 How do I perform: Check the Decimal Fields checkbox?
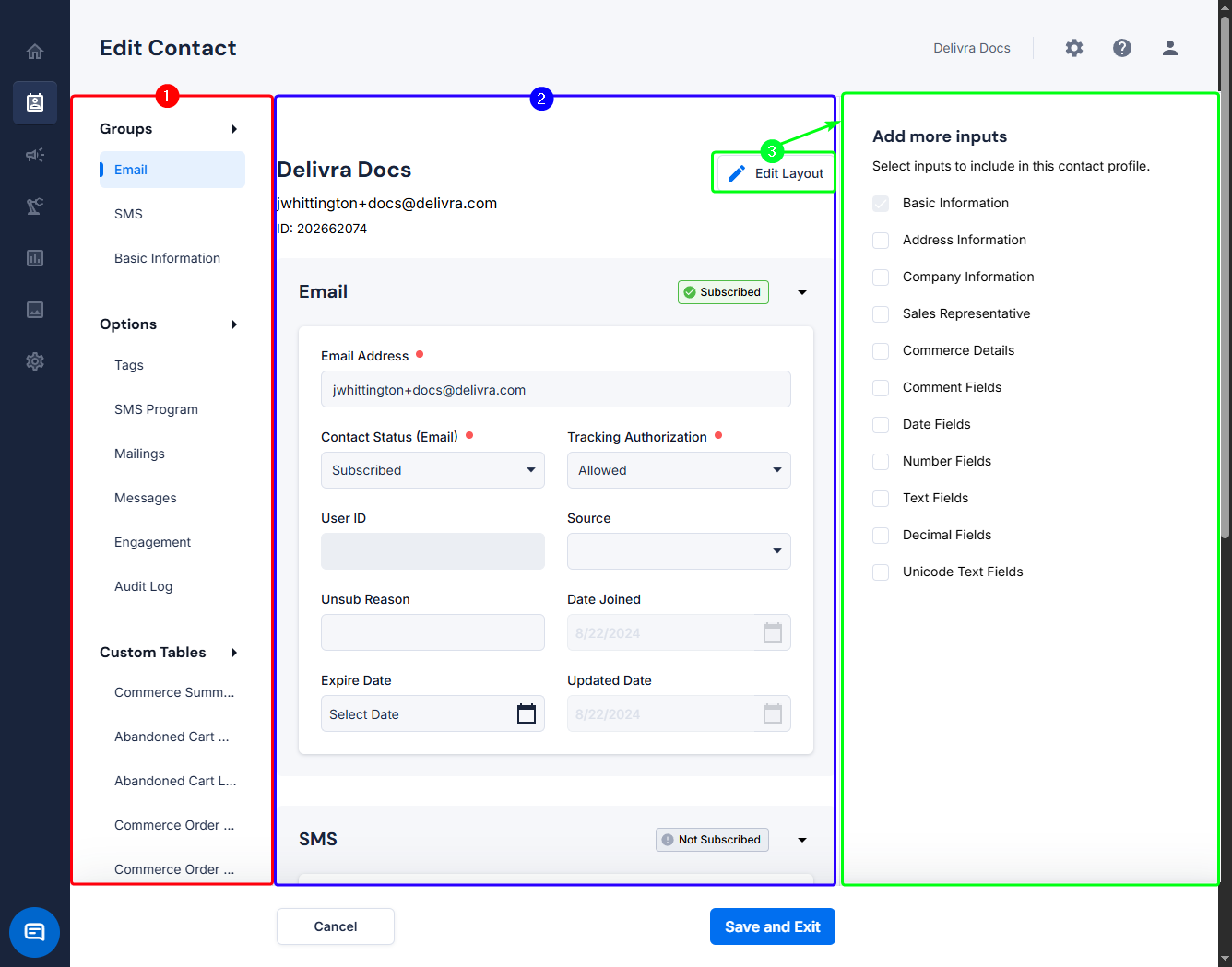tap(881, 536)
